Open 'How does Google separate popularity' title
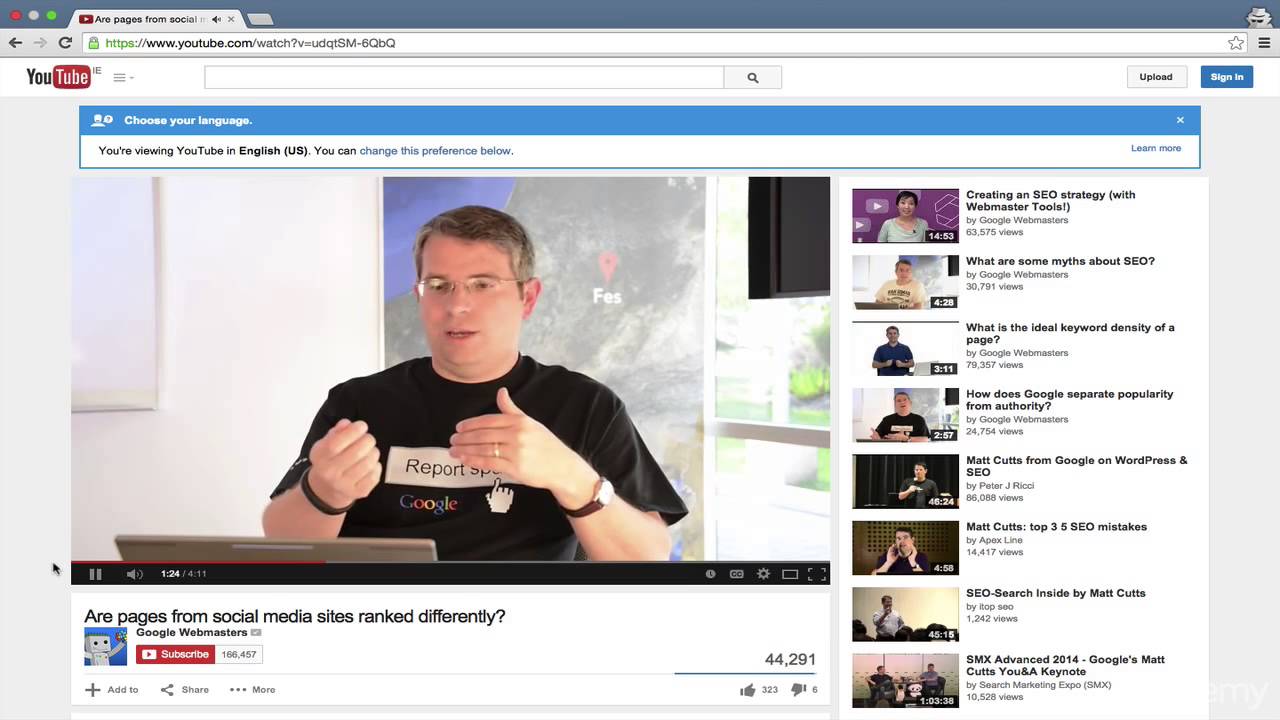 (x=1070, y=400)
